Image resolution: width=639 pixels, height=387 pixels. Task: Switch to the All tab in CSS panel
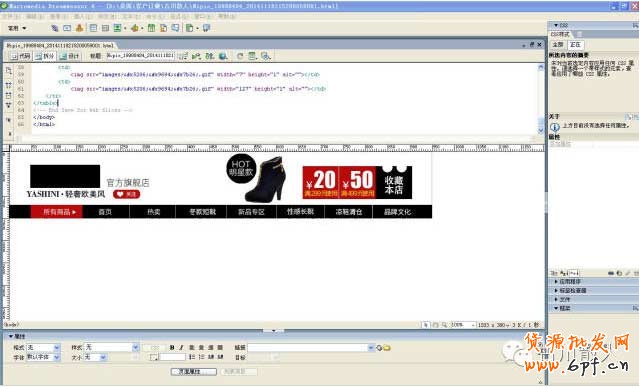click(558, 44)
